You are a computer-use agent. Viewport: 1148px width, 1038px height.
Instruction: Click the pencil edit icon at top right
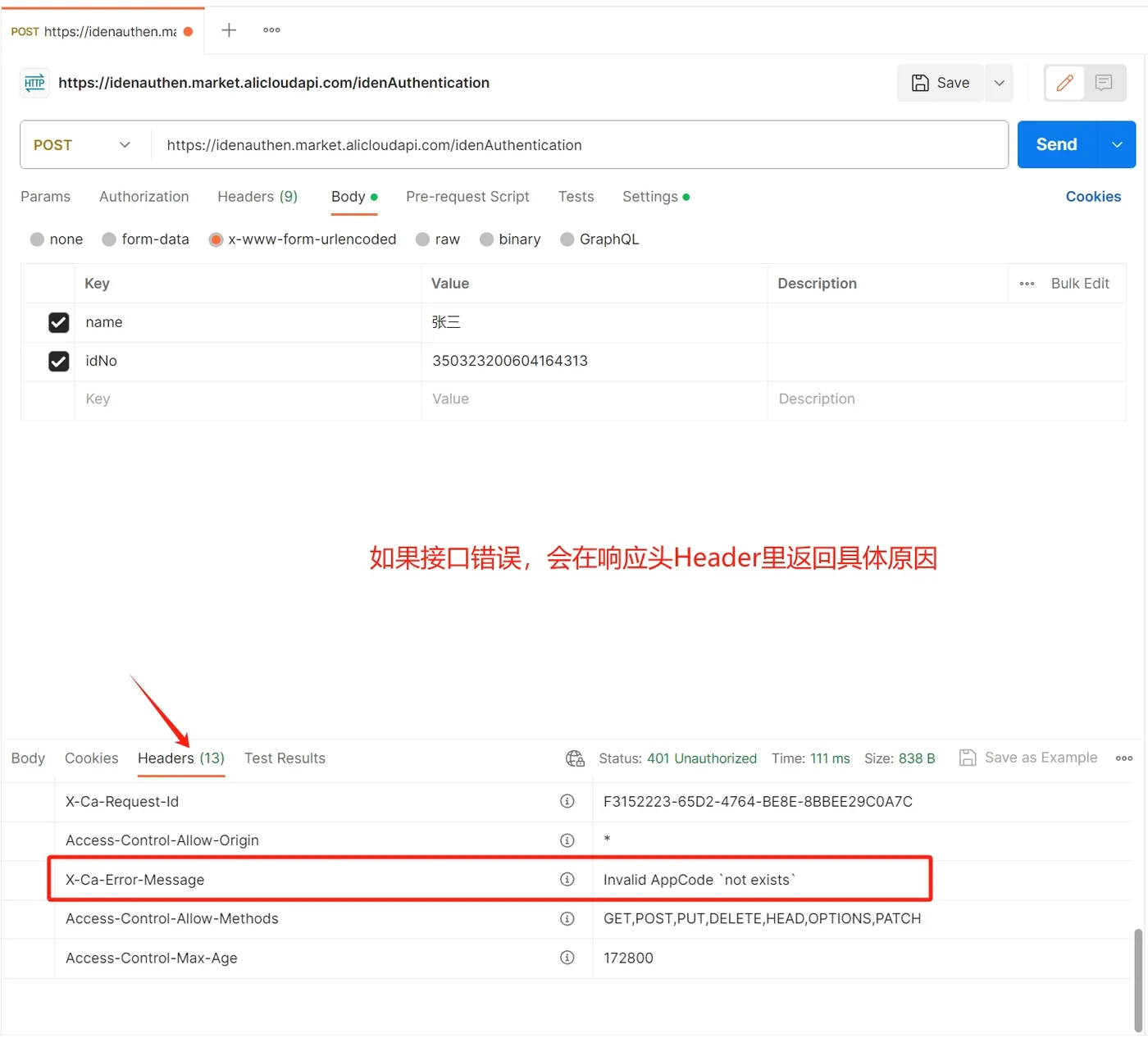click(1064, 83)
